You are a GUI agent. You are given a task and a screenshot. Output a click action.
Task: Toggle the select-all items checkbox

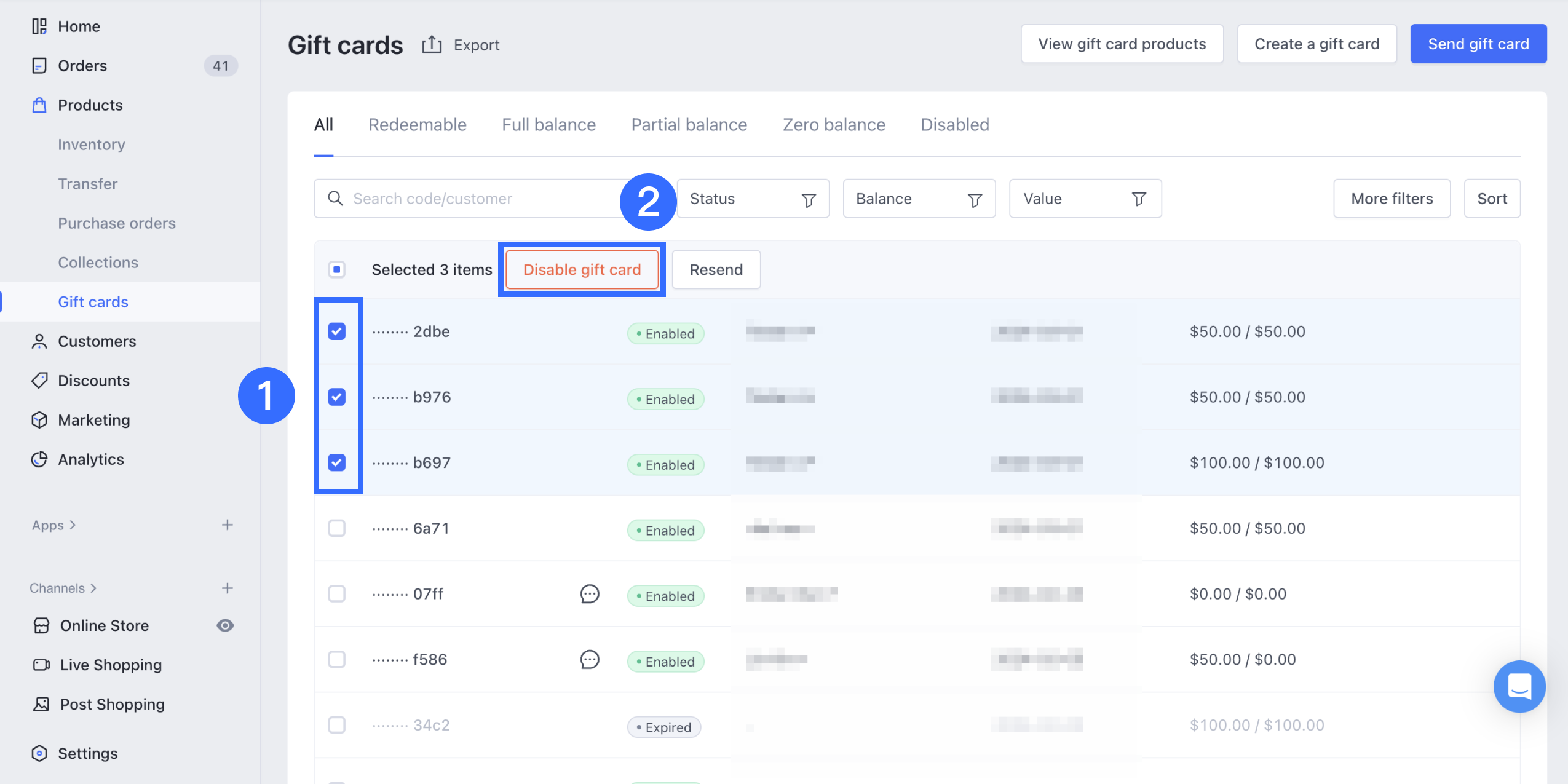[x=336, y=269]
